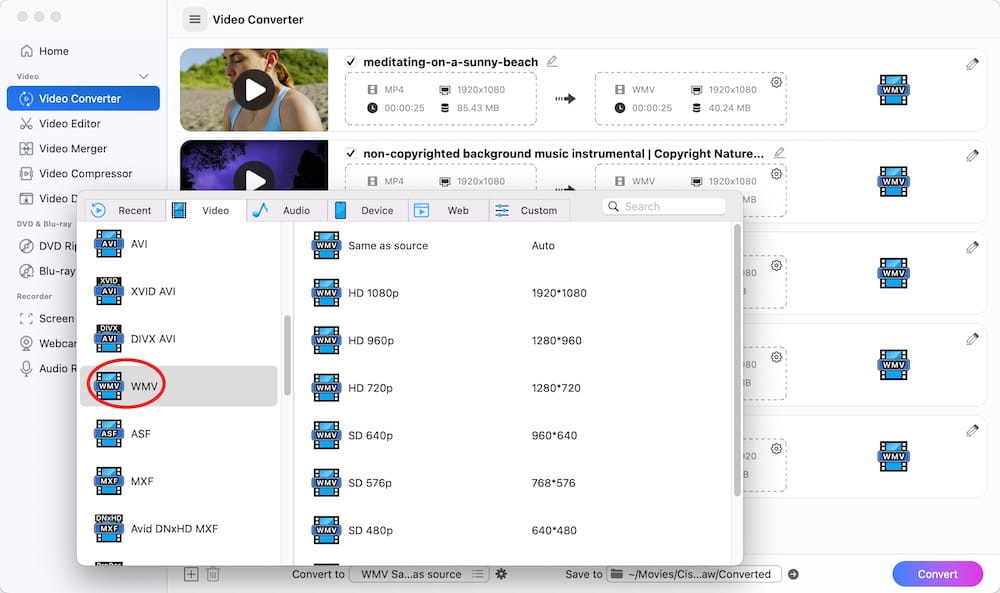Image resolution: width=1000 pixels, height=593 pixels.
Task: Switch to the Video tab in format picker
Action: click(206, 210)
